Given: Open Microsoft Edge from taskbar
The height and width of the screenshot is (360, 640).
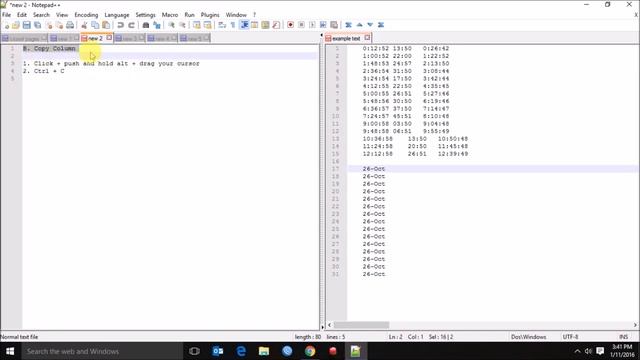Looking at the screenshot, I should [x=241, y=351].
